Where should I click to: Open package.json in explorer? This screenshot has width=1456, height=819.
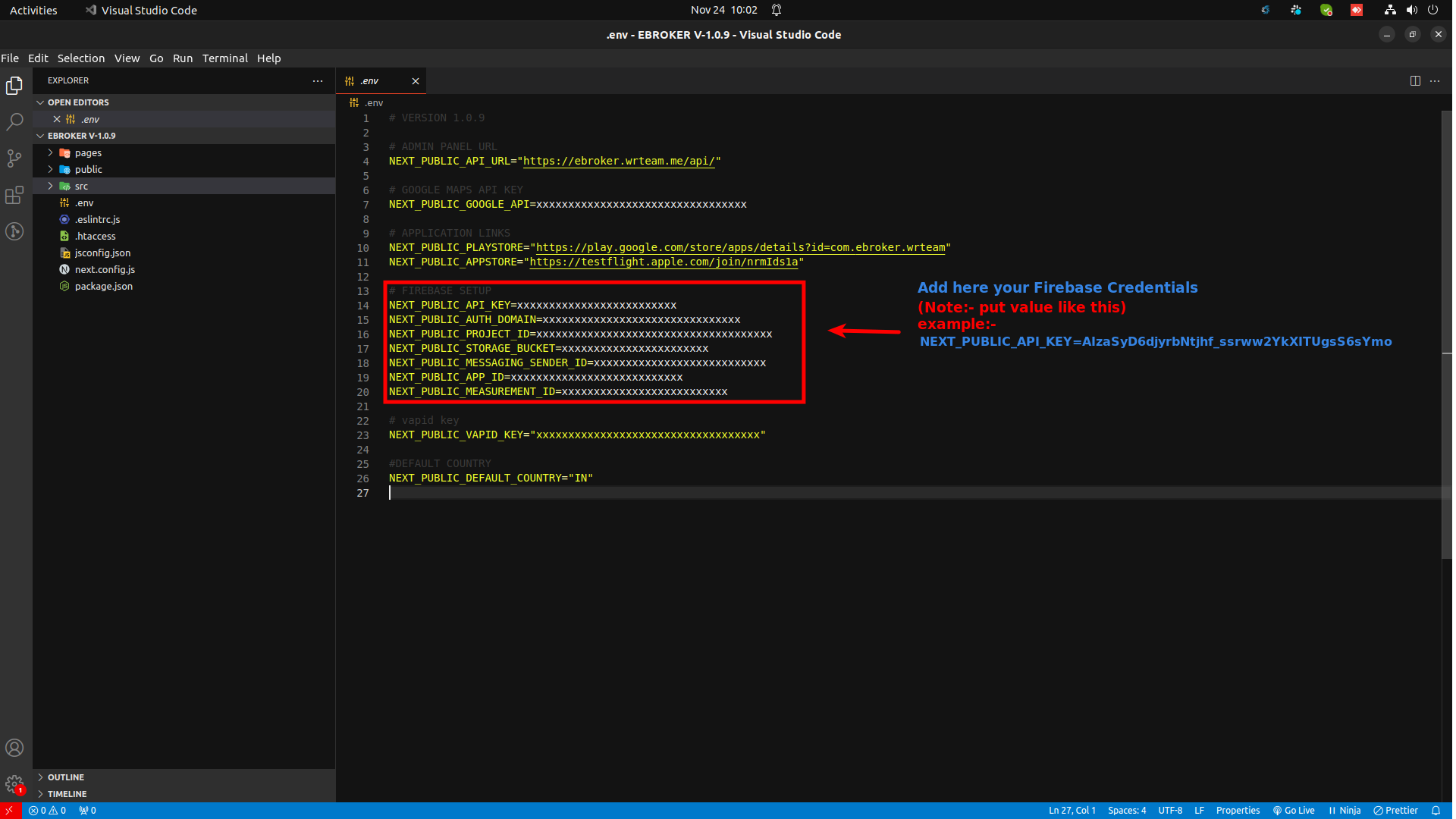[184, 286]
